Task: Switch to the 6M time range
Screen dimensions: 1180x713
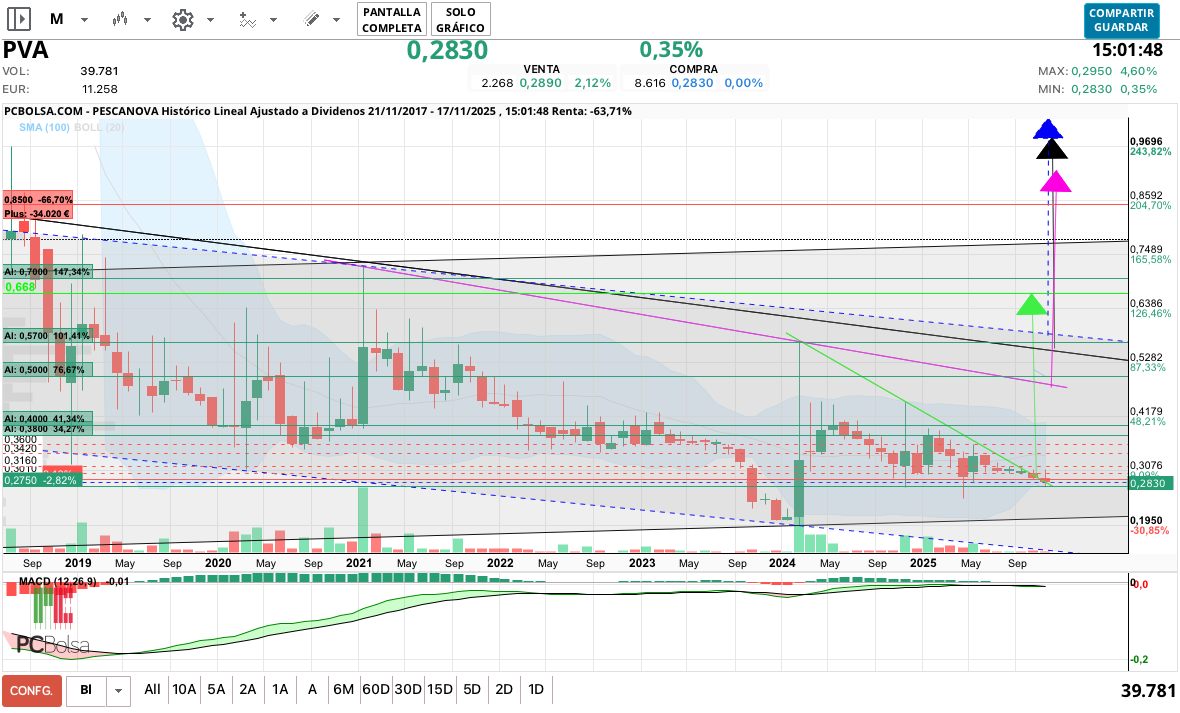Action: [x=344, y=689]
